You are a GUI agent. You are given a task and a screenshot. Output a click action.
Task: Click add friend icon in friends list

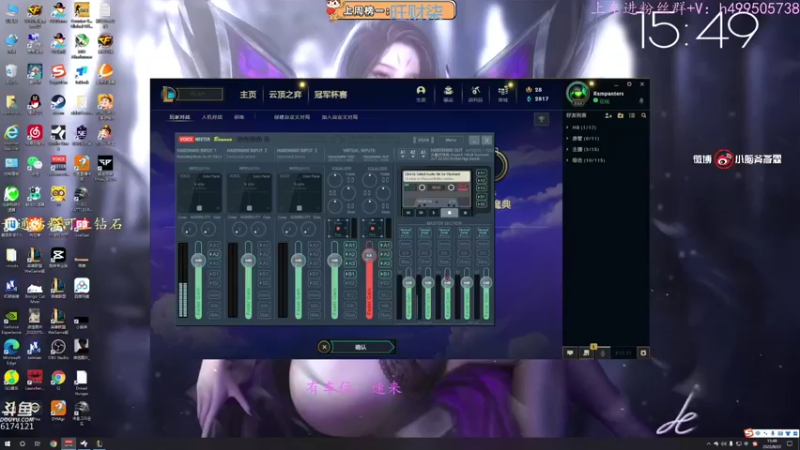coord(608,116)
